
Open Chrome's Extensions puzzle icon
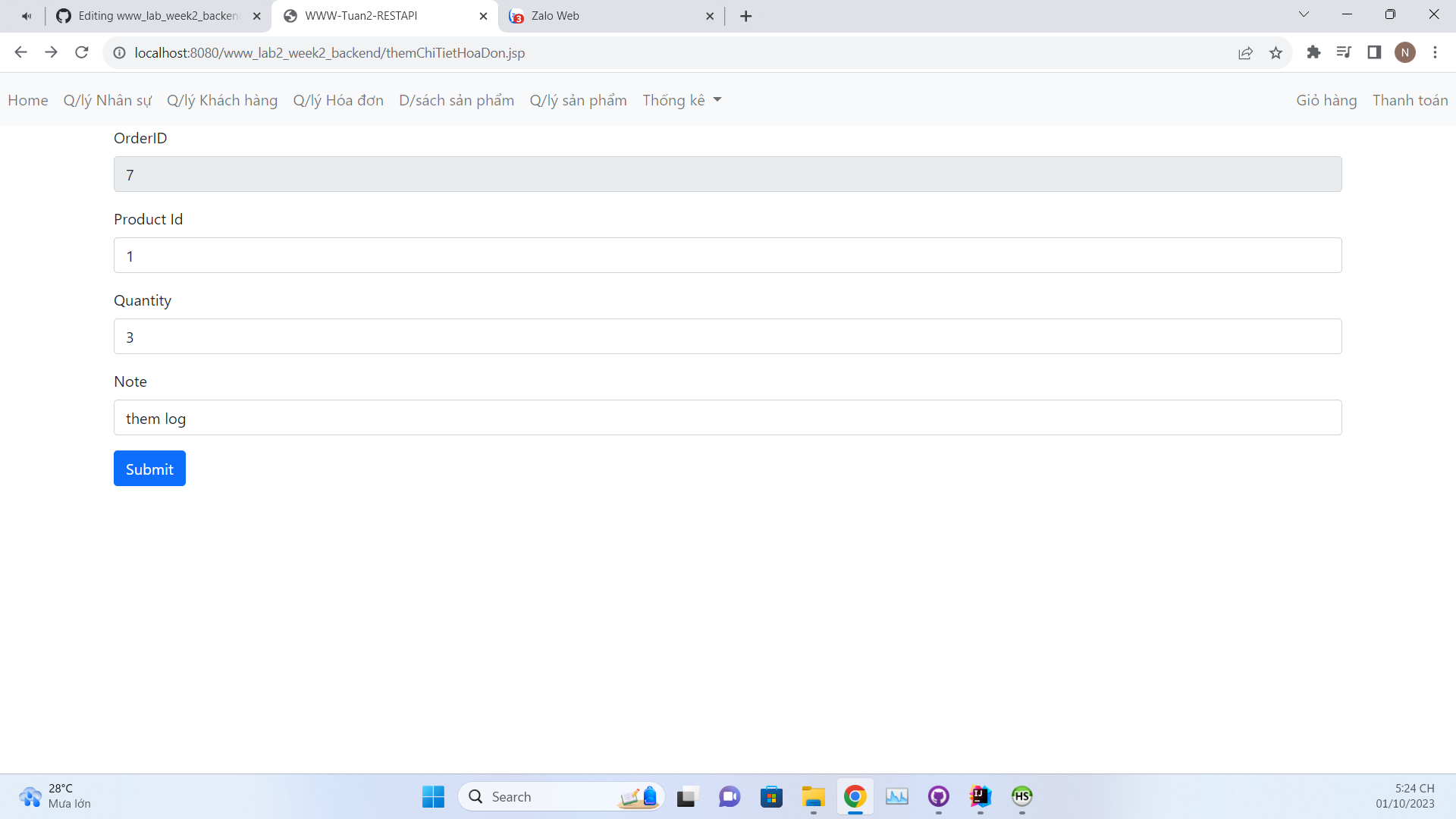coord(1314,52)
